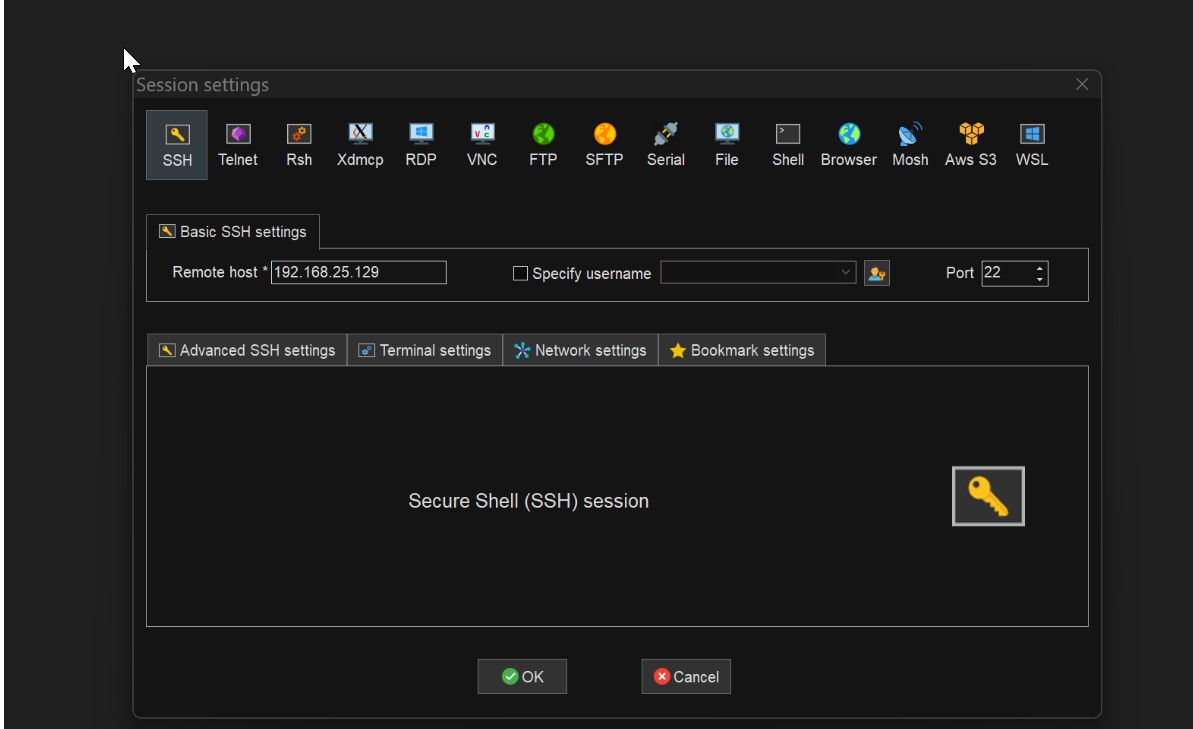Viewport: 1193px width, 729px height.
Task: Click the large SSH key icon
Action: (988, 496)
